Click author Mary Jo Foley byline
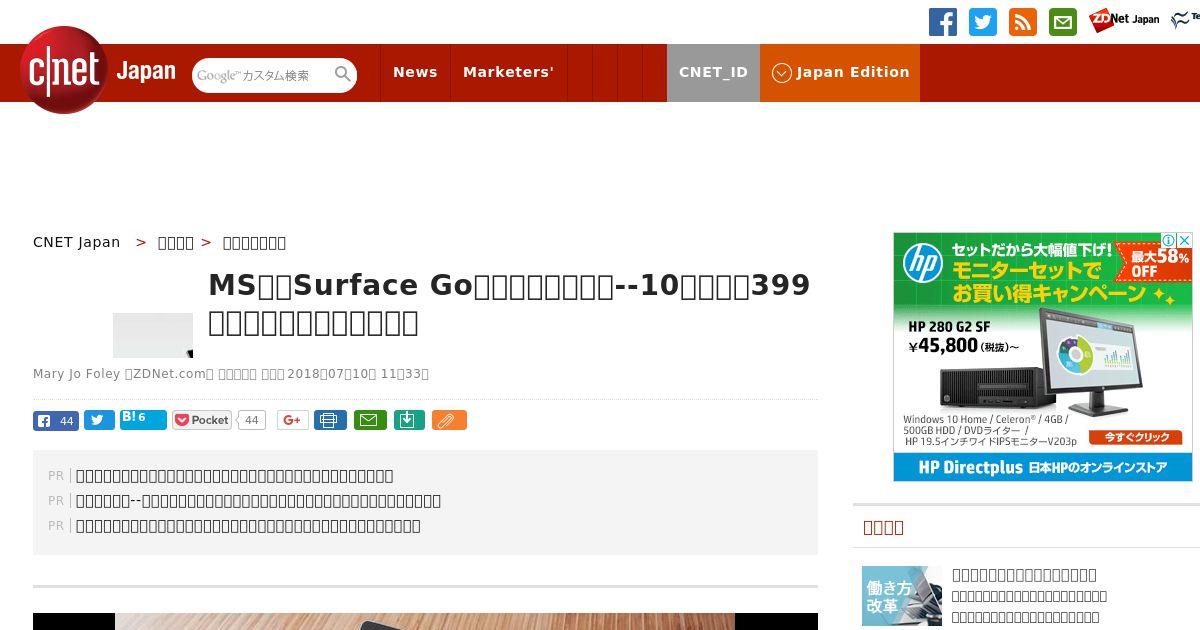This screenshot has height=630, width=1200. tap(76, 374)
